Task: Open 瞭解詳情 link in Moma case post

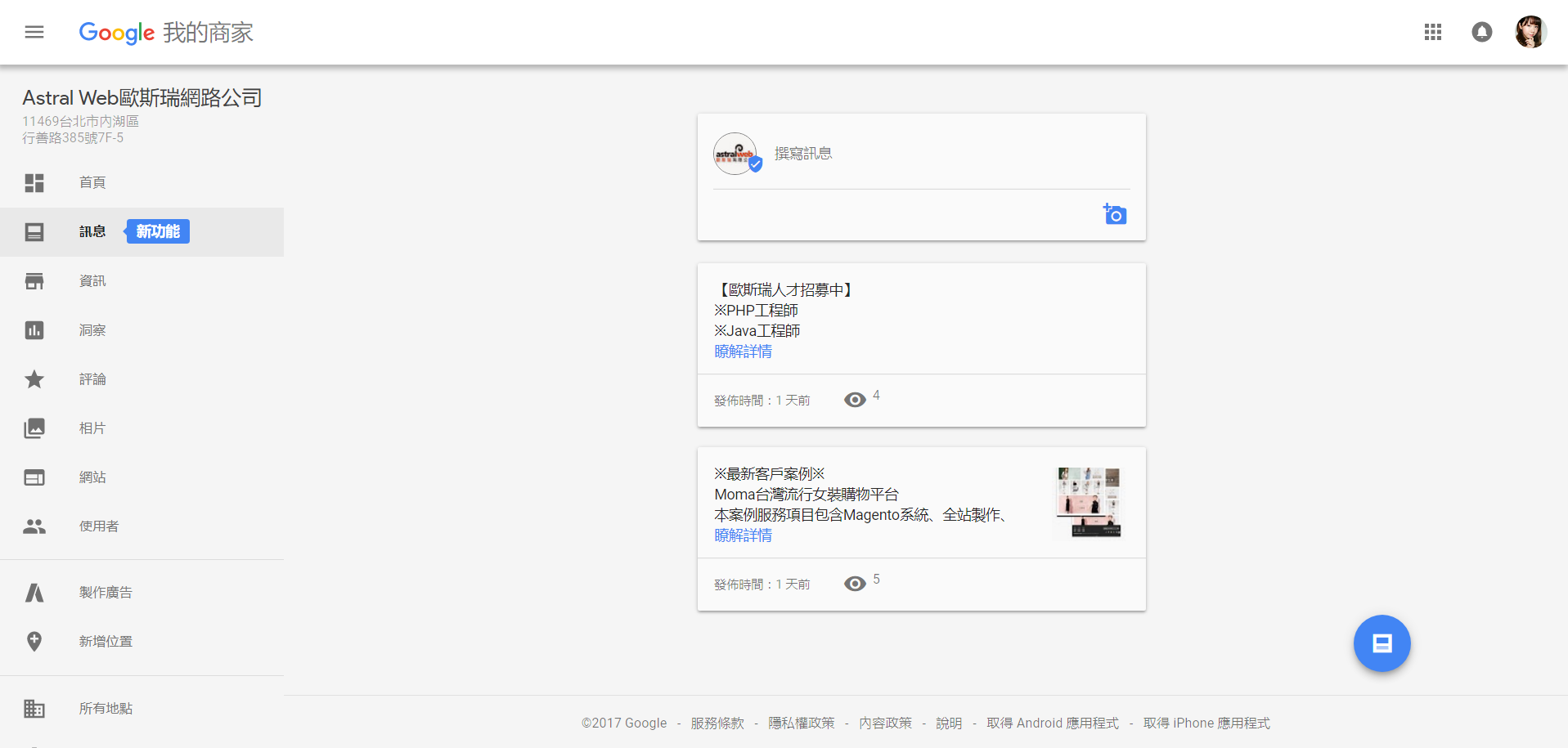Action: [743, 535]
